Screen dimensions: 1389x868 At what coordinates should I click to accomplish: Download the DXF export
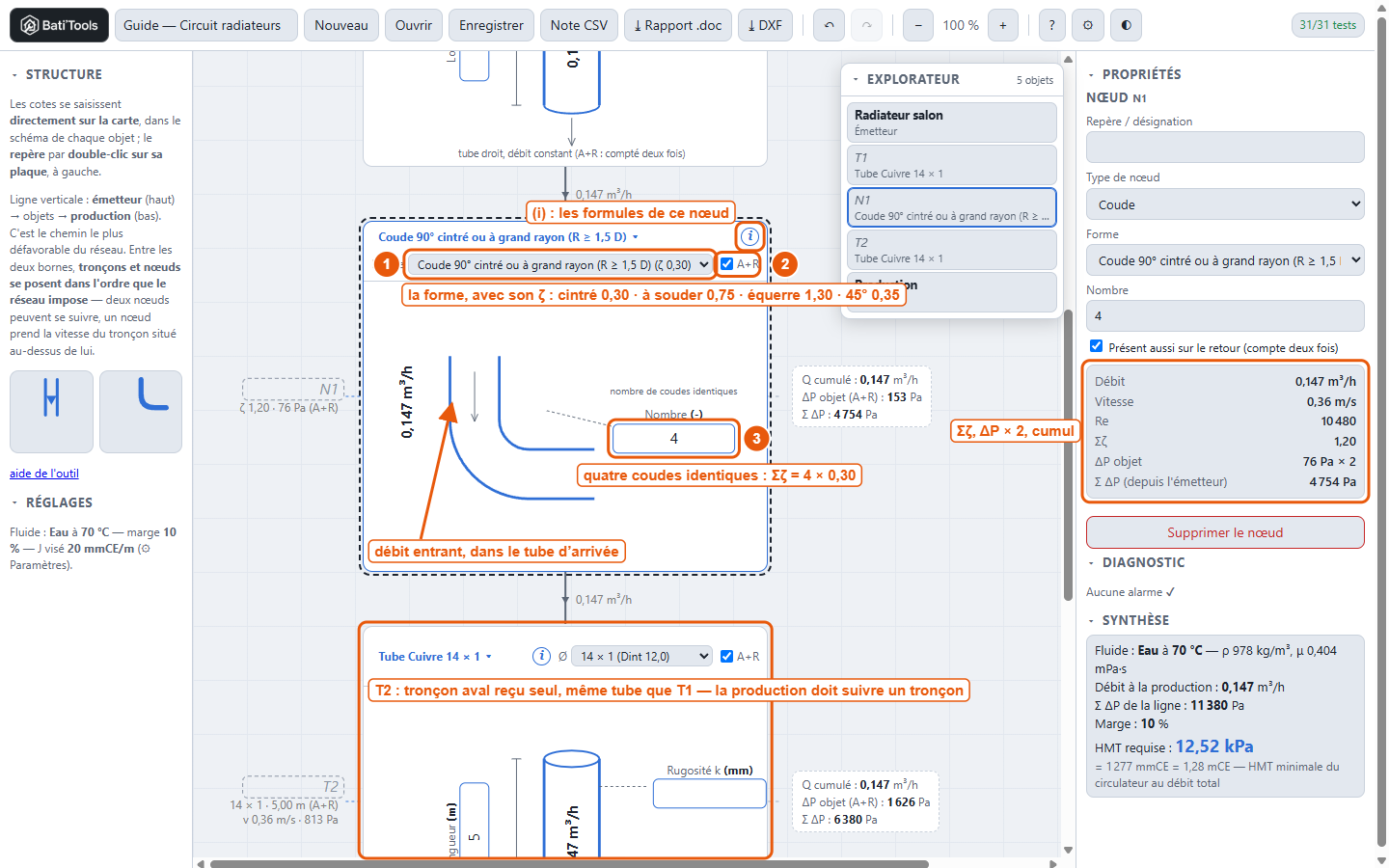point(765,25)
